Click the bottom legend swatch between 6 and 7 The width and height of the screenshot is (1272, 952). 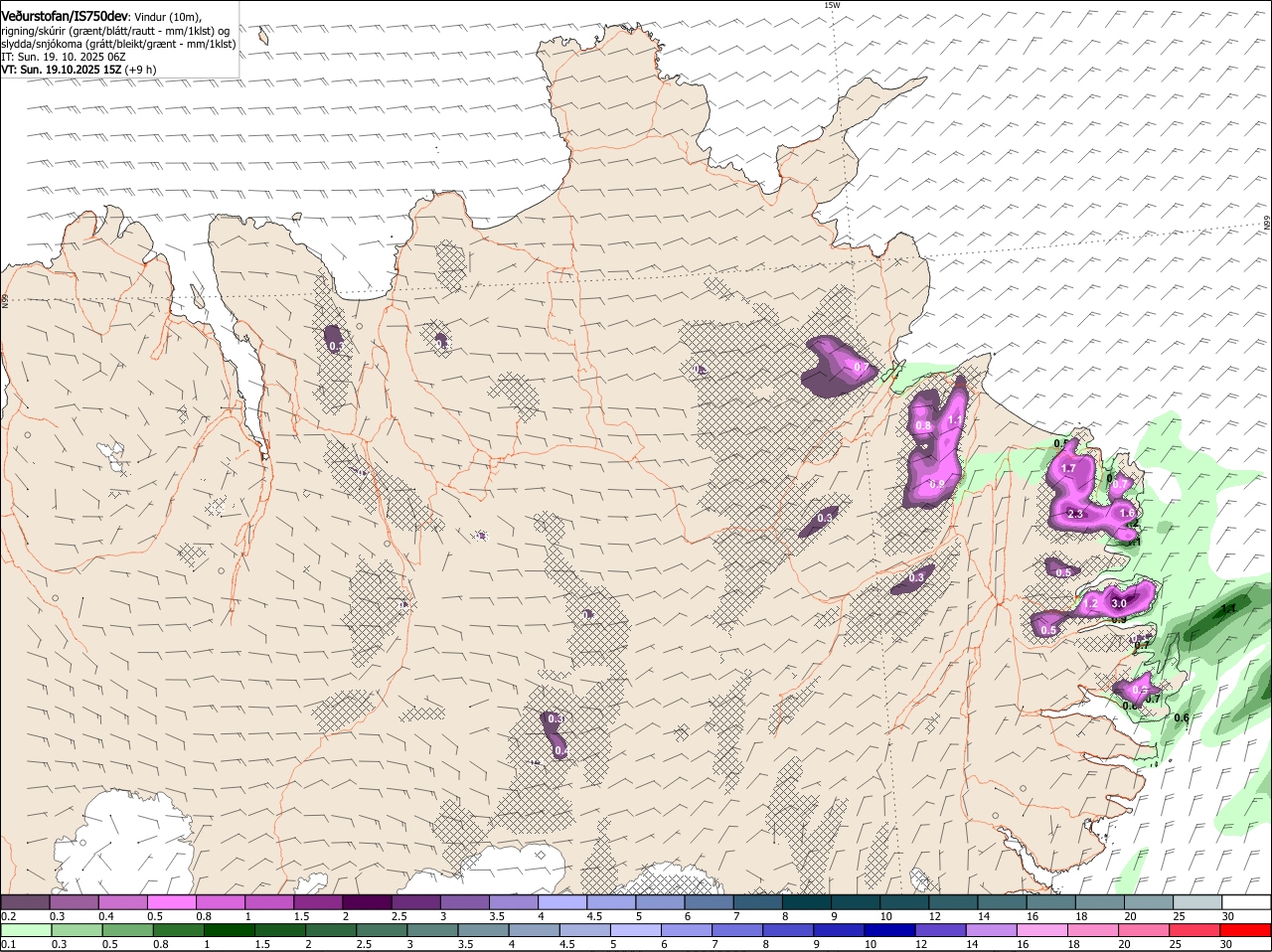pos(688,930)
